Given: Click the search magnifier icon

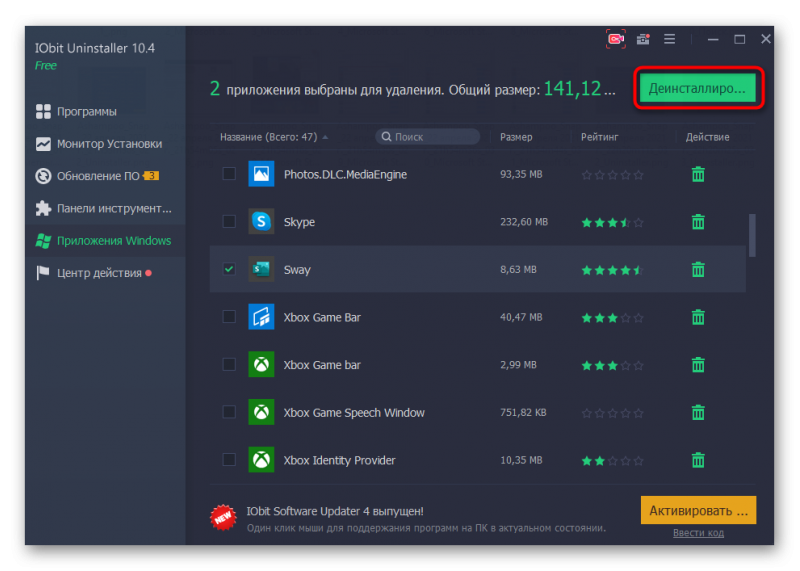Looking at the screenshot, I should 386,137.
